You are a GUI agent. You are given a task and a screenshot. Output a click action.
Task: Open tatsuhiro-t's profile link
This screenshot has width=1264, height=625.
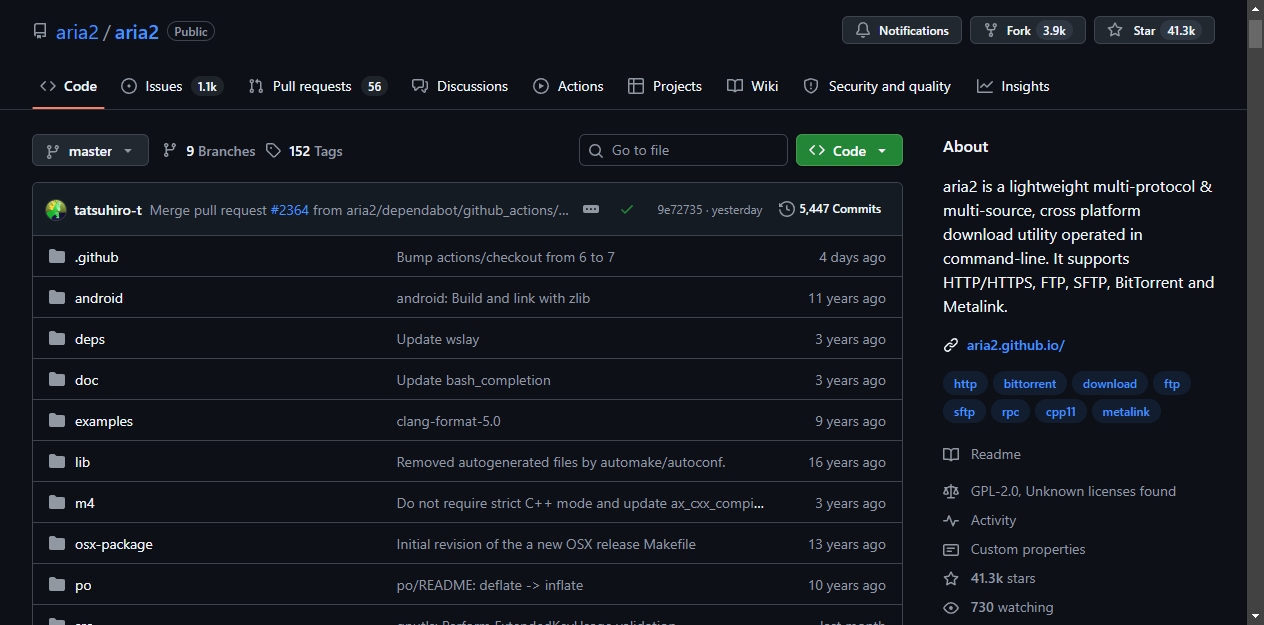[x=108, y=210]
